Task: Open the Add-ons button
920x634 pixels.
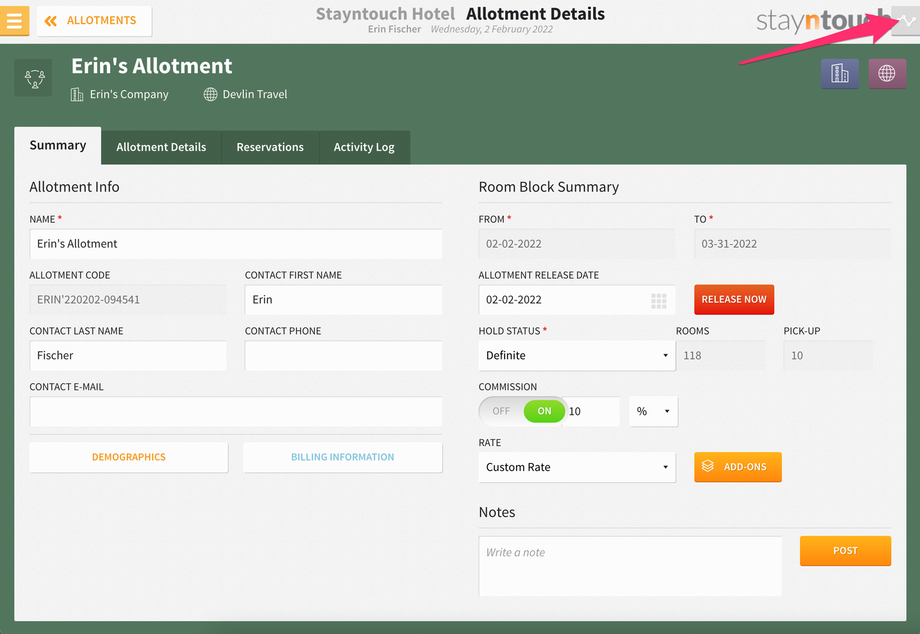Action: point(738,467)
